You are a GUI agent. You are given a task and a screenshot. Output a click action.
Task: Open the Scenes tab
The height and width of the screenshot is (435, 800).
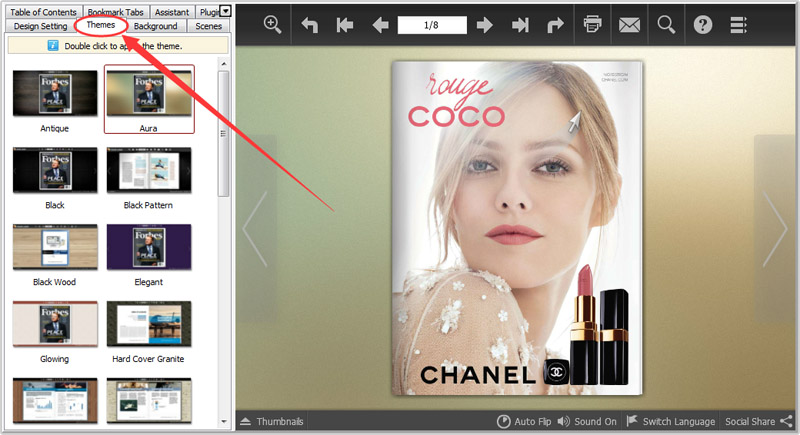point(208,26)
